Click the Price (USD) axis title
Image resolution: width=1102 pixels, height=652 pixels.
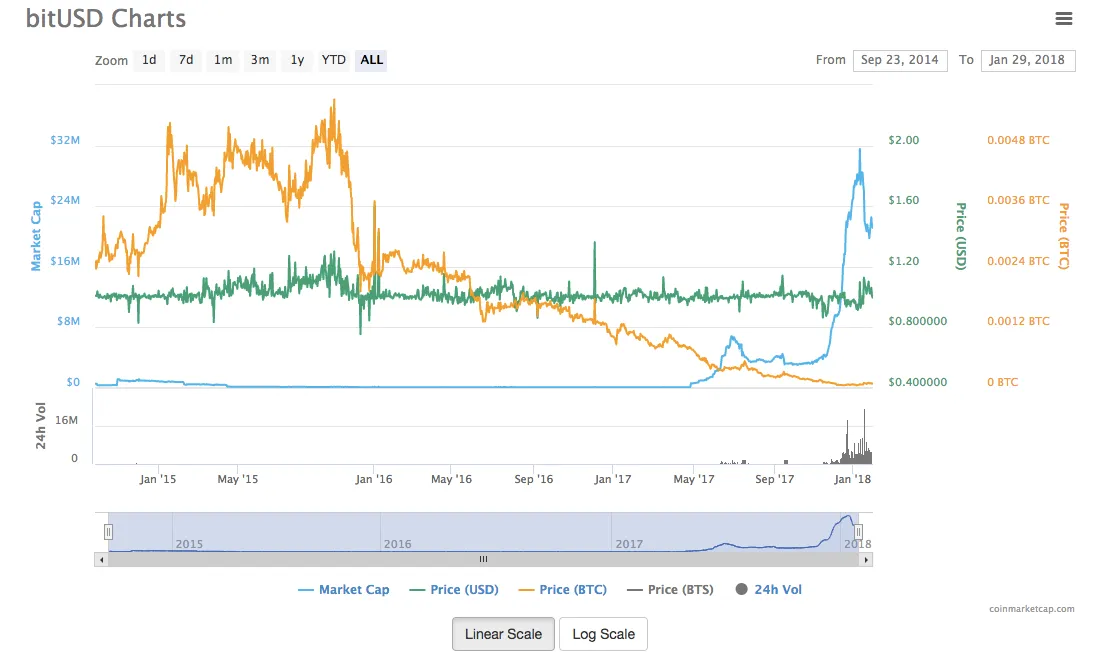tap(961, 236)
